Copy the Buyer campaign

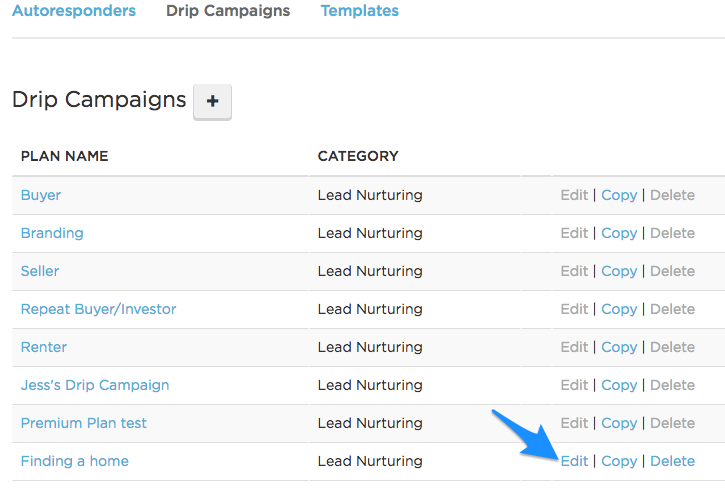[x=619, y=195]
